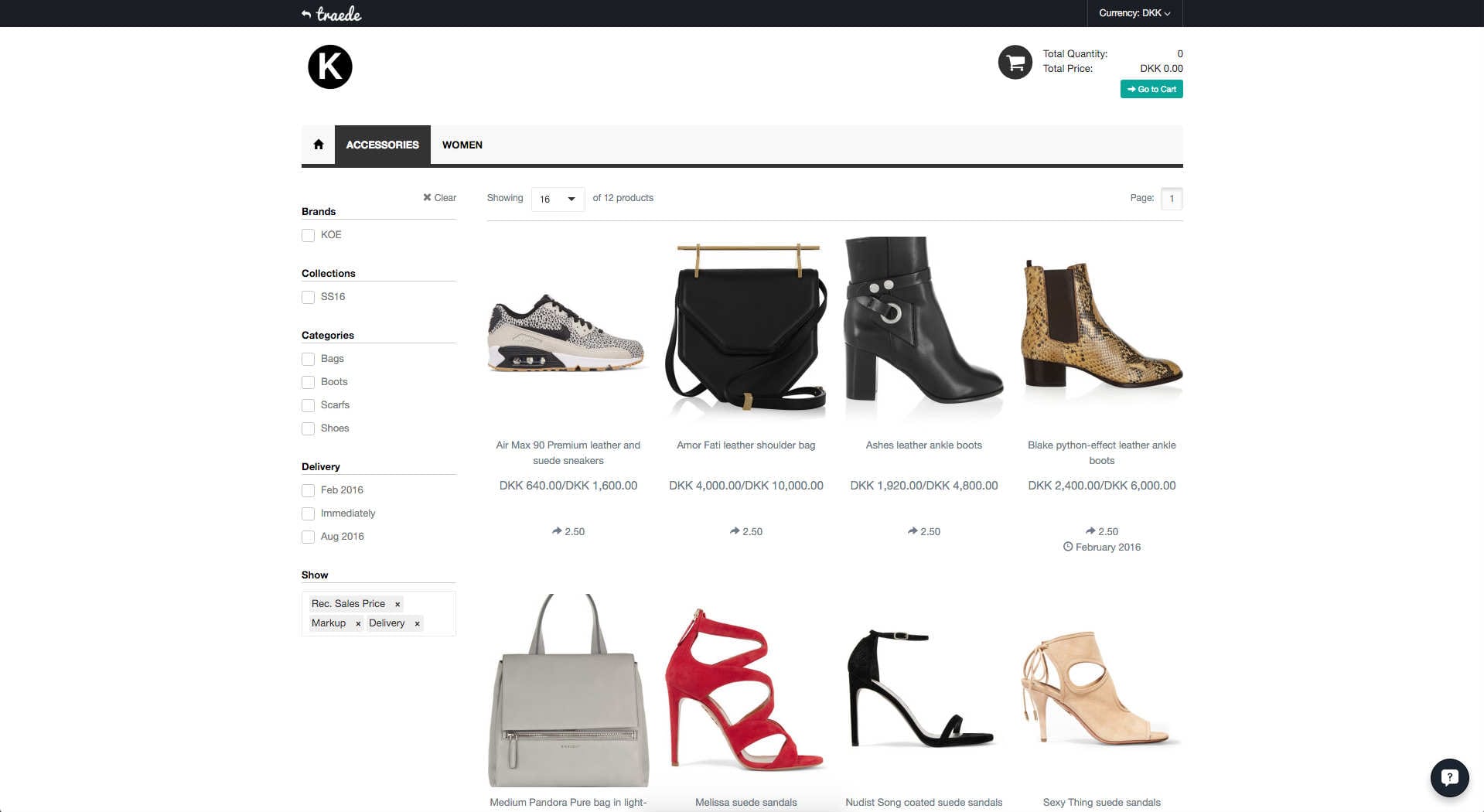This screenshot has width=1484, height=812.
Task: Click the page number 1 field
Action: tap(1171, 199)
